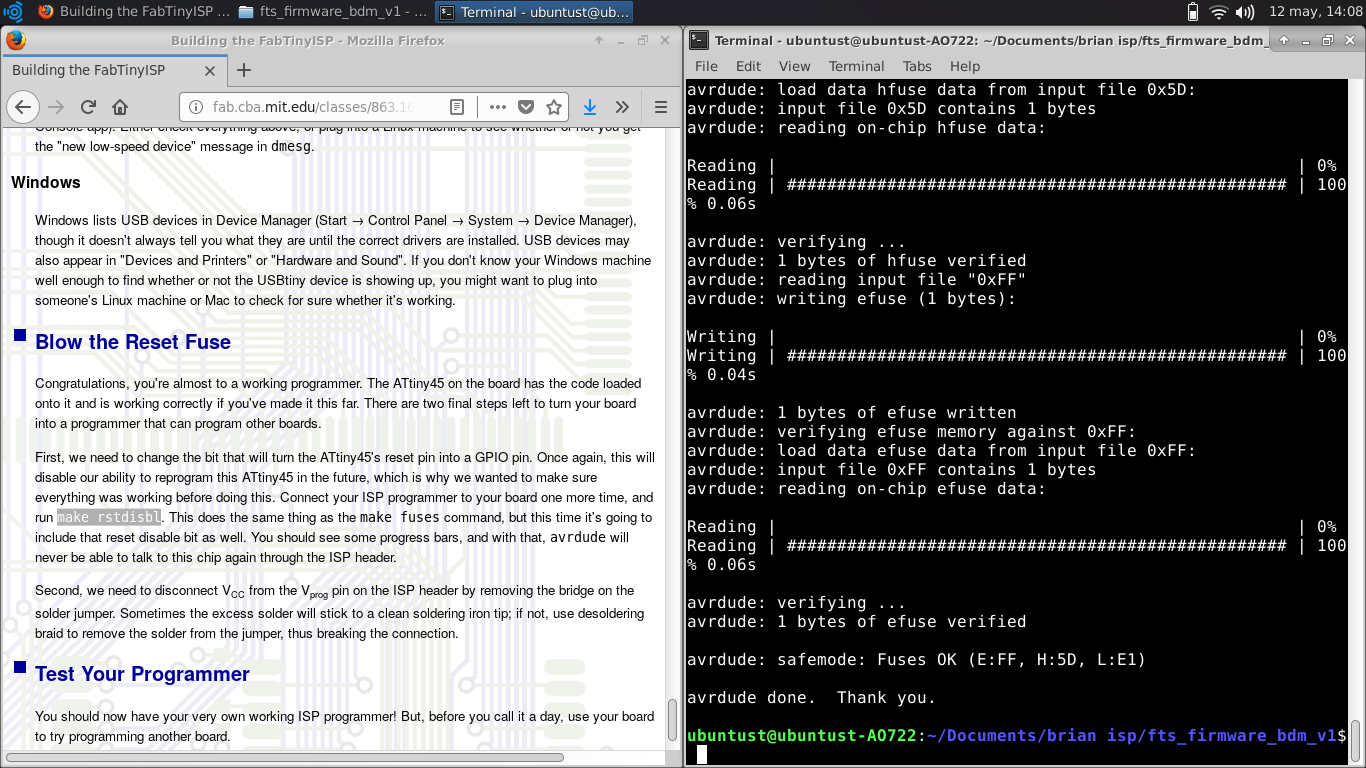Image resolution: width=1366 pixels, height=768 pixels.
Task: Open the Firefox downloads panel
Action: point(590,107)
